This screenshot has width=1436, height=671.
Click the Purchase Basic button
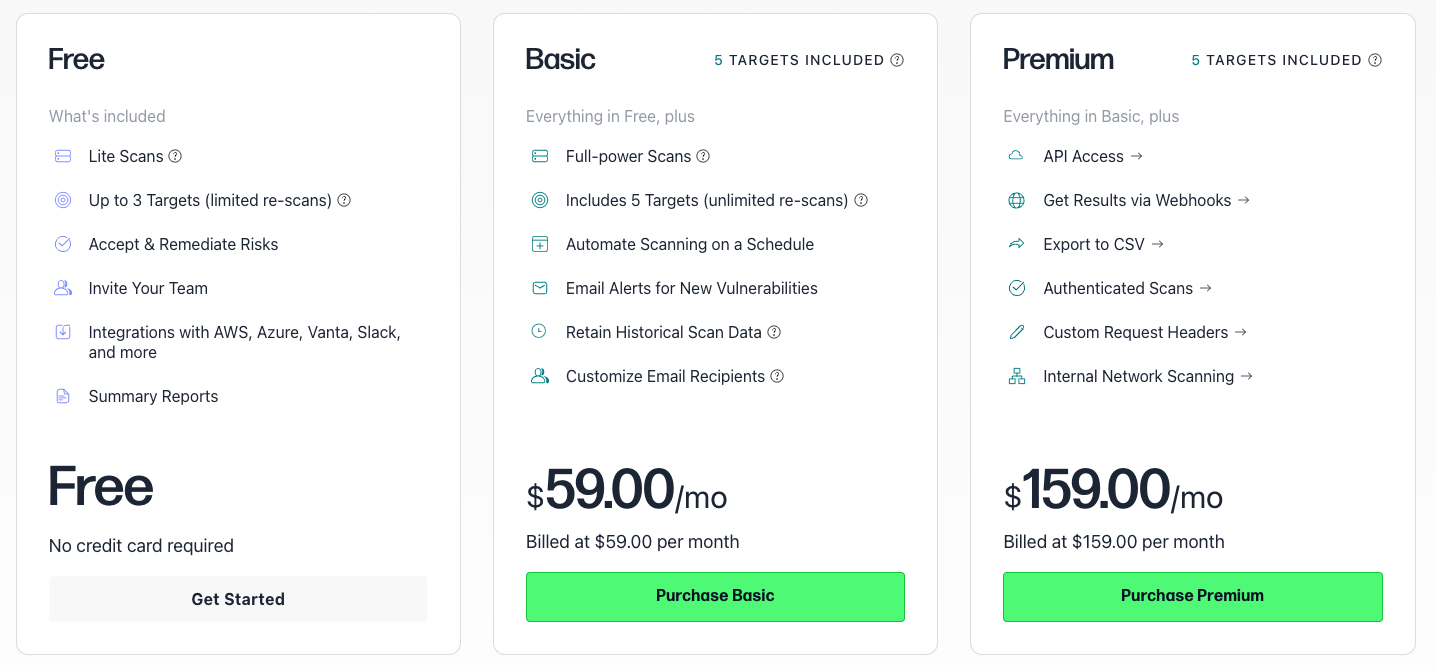click(x=715, y=596)
